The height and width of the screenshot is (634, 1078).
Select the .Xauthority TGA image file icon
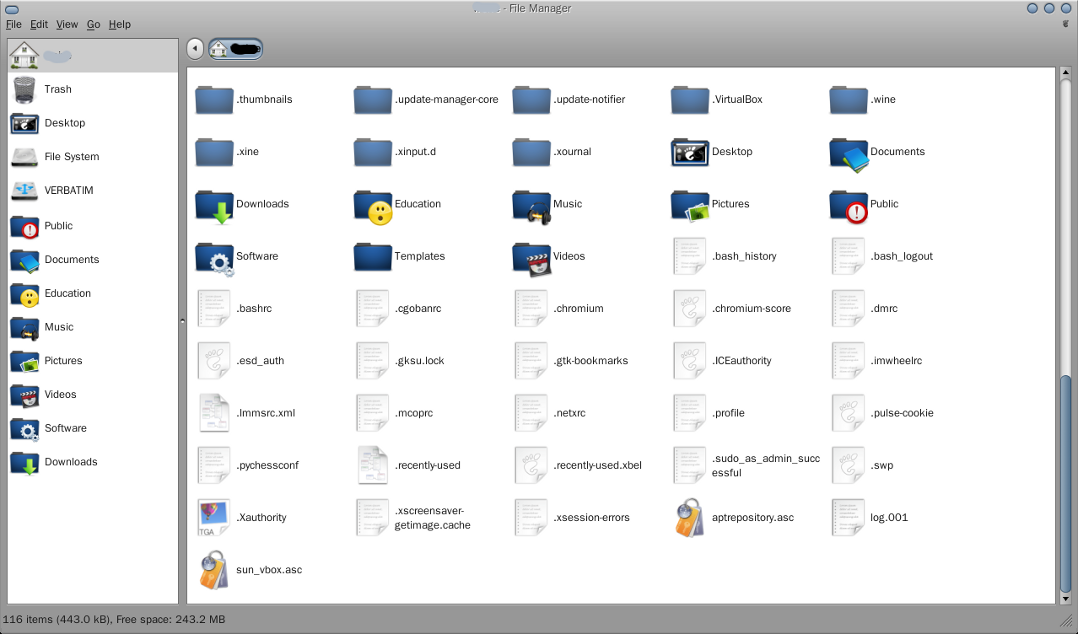[x=214, y=518]
